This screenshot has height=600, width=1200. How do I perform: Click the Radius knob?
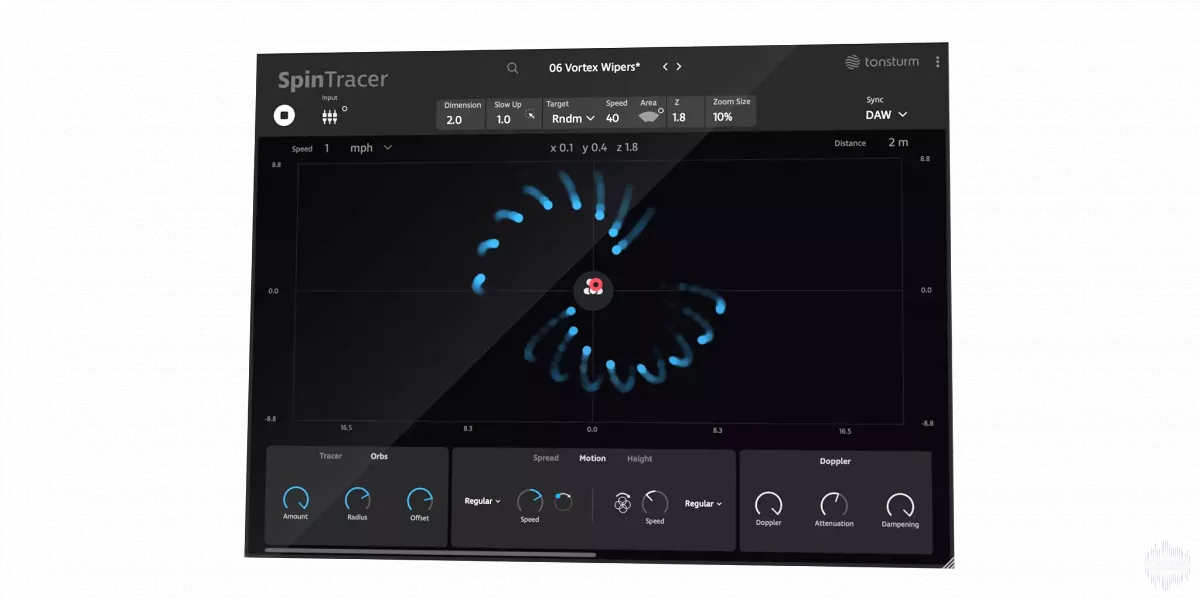pos(357,499)
